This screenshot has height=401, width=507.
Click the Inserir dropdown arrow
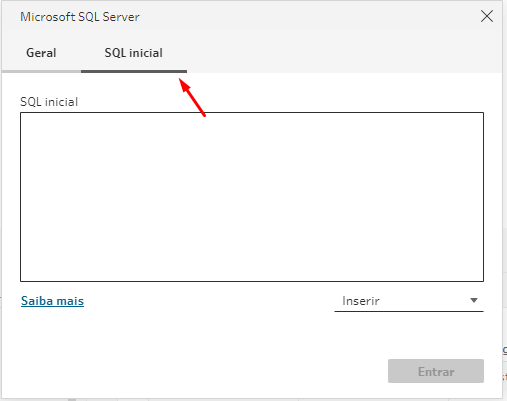pos(474,300)
